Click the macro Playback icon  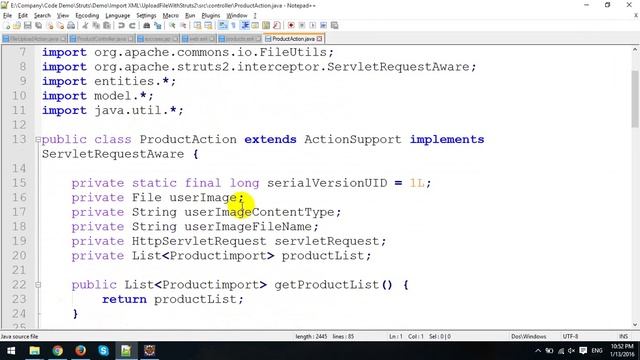[312, 25]
